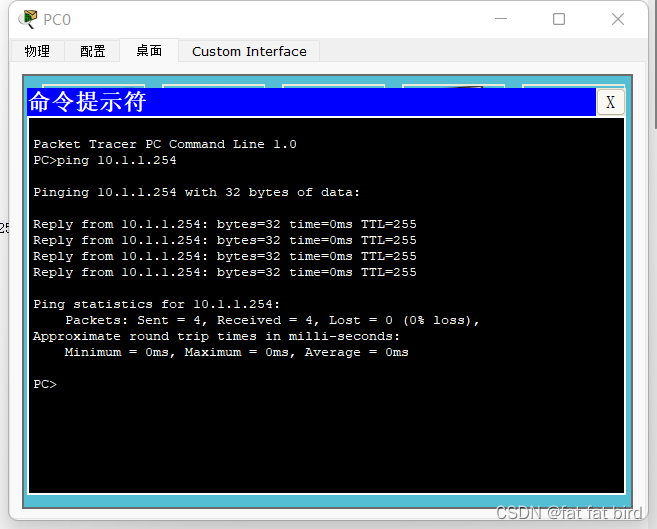Click the 'Pinging 10.1.1.254 with 32 bytes' line
The height and width of the screenshot is (529, 657).
coord(197,192)
